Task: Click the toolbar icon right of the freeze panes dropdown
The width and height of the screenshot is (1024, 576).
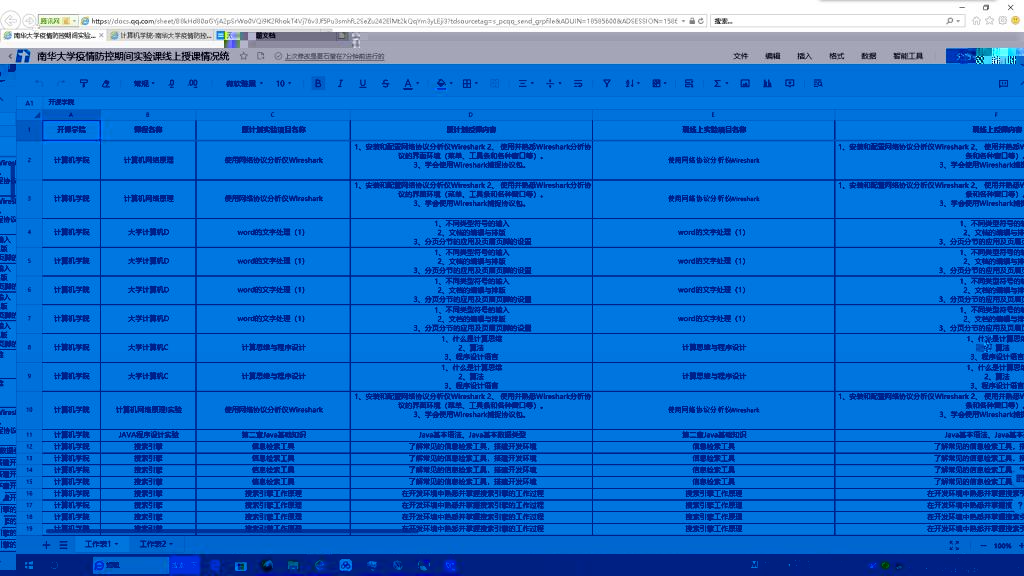Action: point(689,84)
